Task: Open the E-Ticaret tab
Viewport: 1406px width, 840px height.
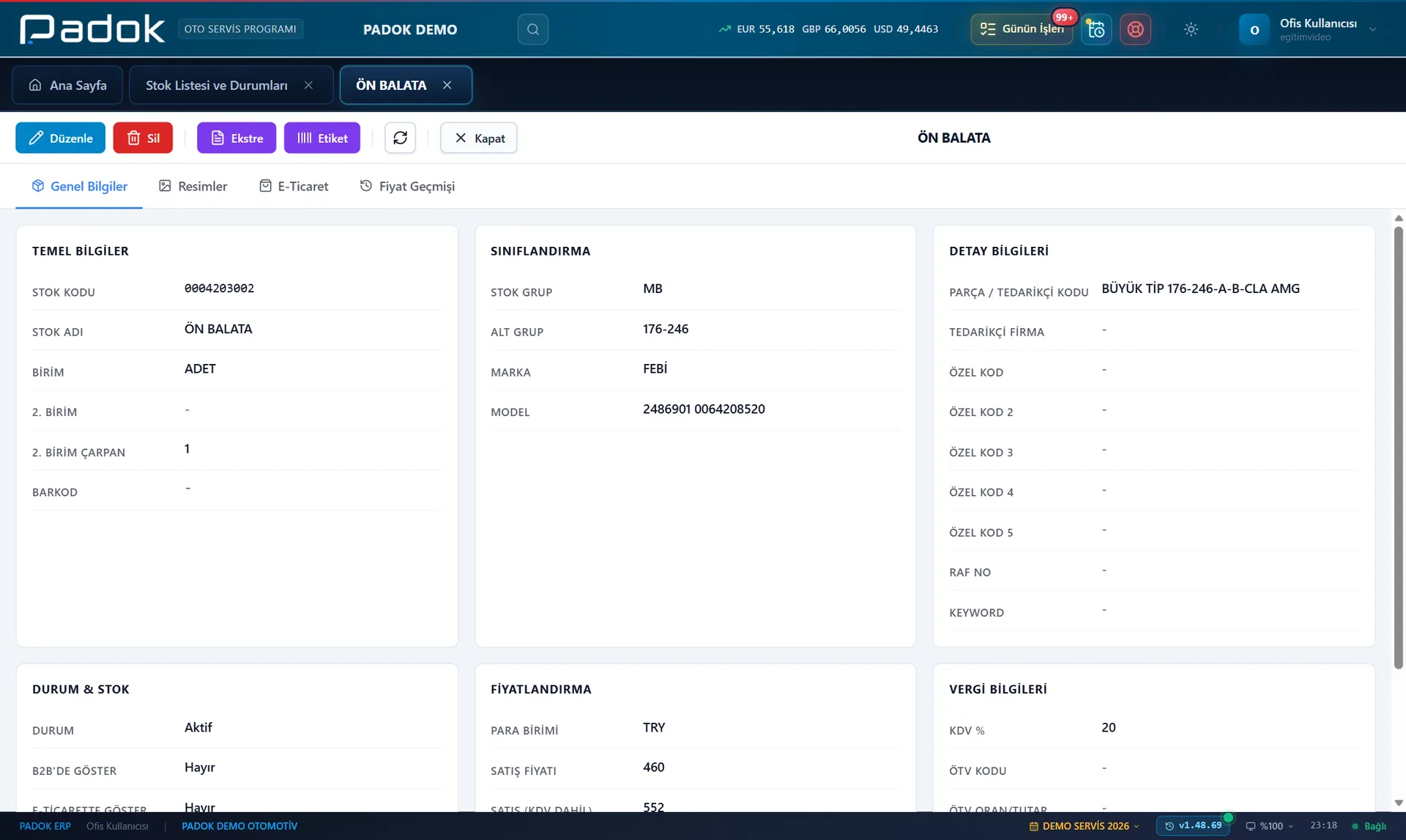Action: click(294, 186)
